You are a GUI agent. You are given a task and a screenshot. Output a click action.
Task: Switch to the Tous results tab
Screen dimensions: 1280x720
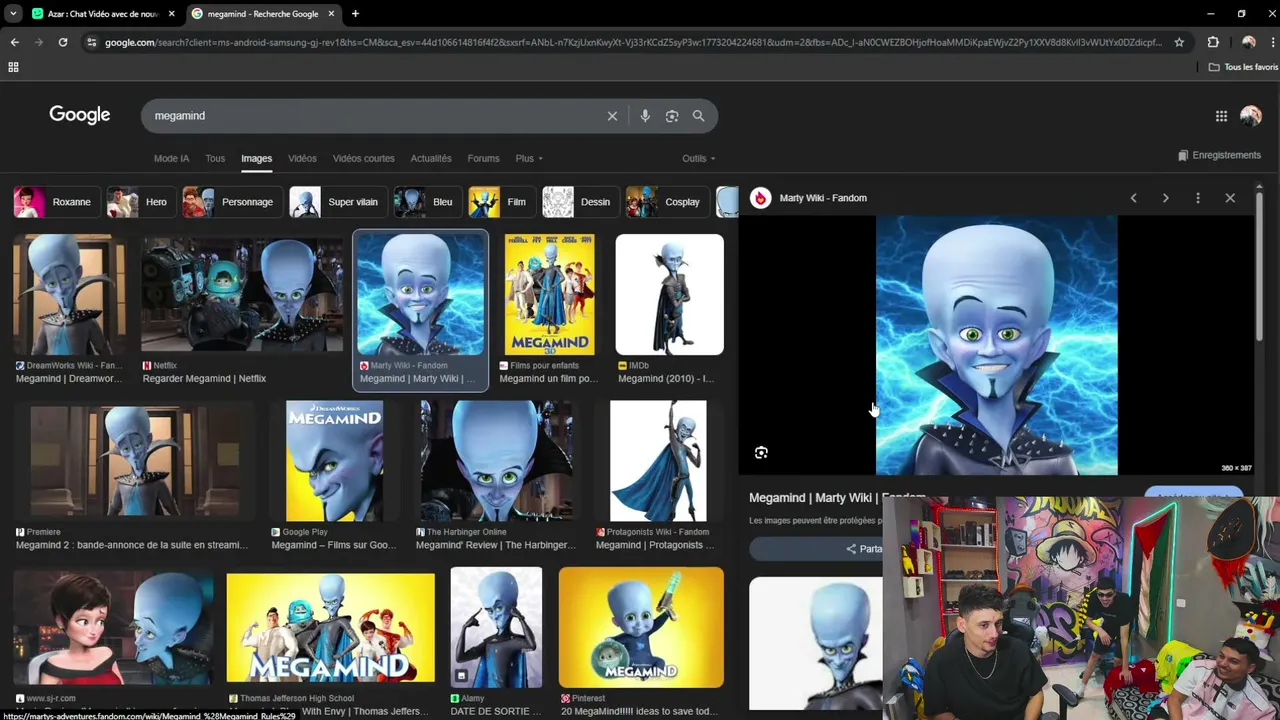click(x=215, y=158)
